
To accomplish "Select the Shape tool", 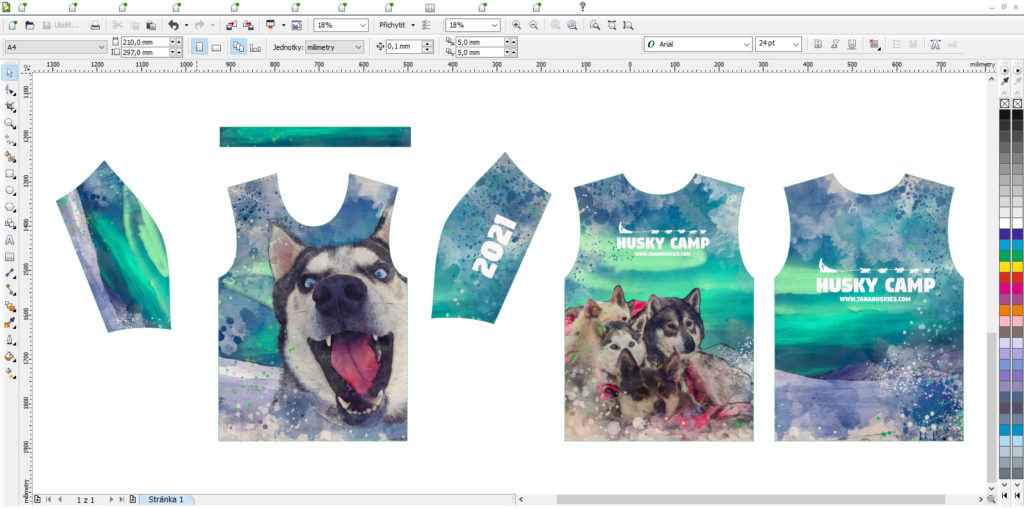I will point(10,89).
